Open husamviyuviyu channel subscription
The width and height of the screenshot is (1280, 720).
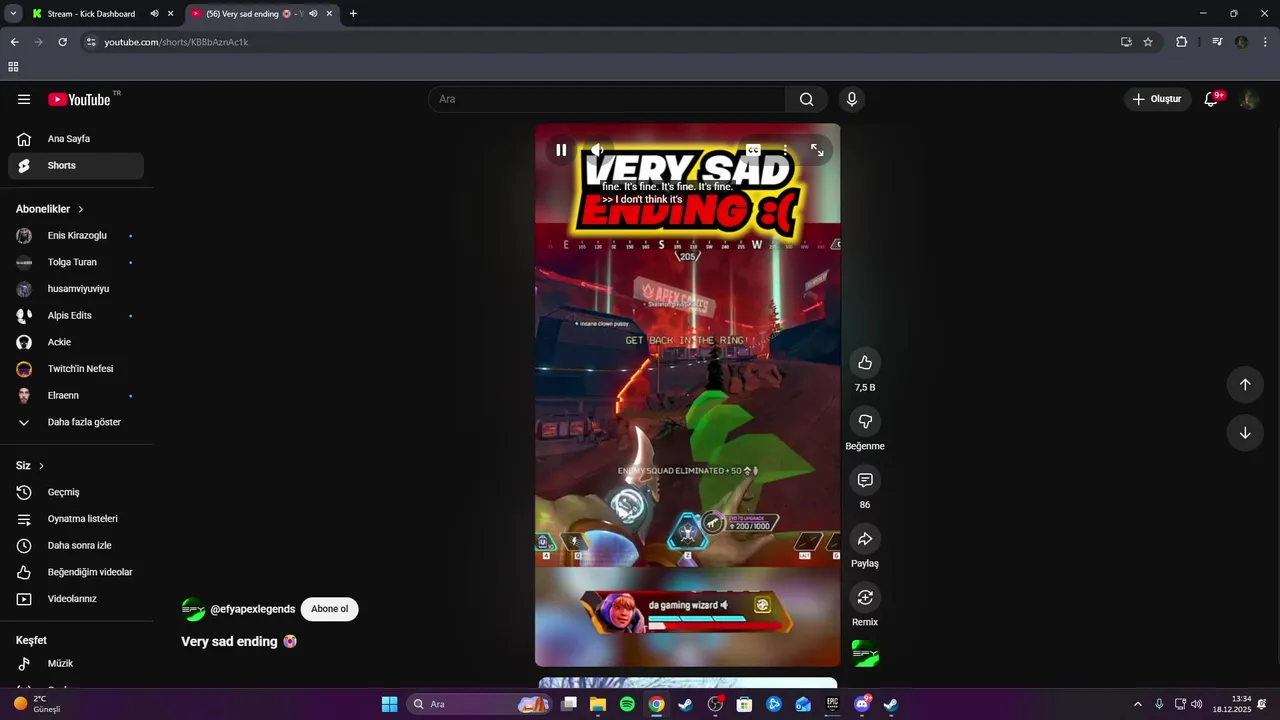(x=76, y=289)
